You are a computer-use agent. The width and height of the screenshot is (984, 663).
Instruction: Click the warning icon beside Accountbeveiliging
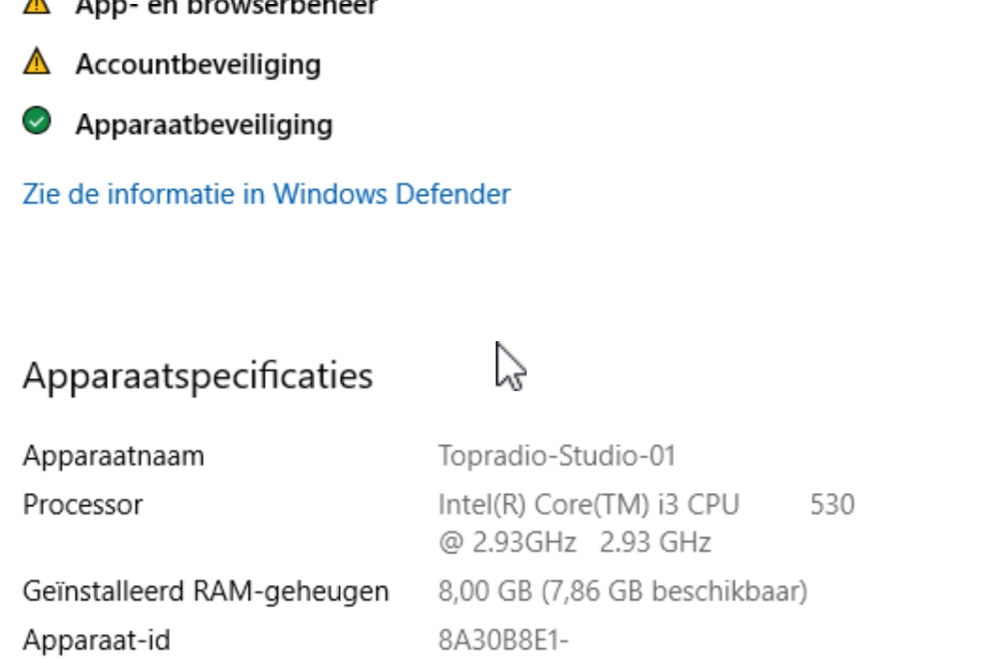click(36, 63)
